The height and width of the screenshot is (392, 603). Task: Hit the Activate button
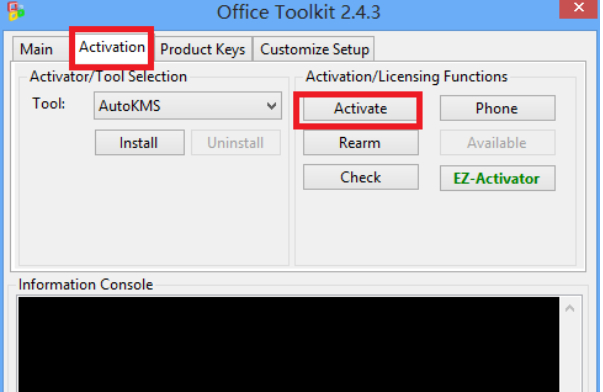coord(360,108)
